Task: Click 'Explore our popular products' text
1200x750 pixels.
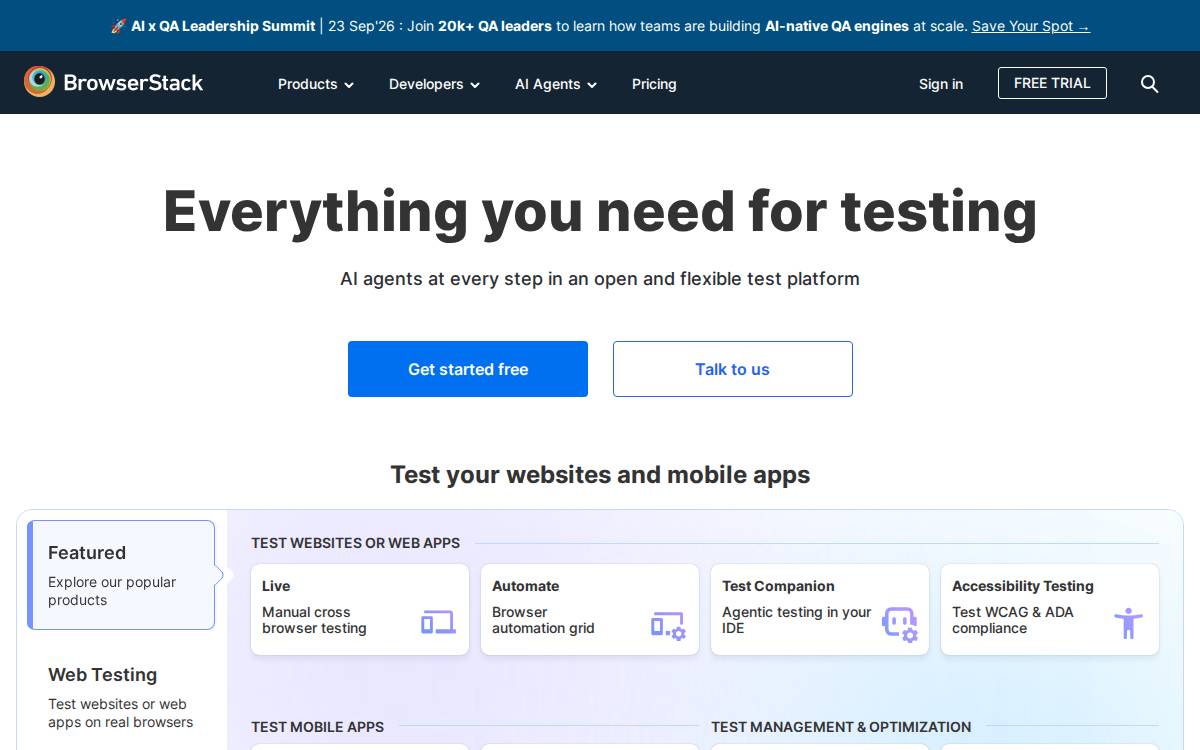Action: pos(112,591)
